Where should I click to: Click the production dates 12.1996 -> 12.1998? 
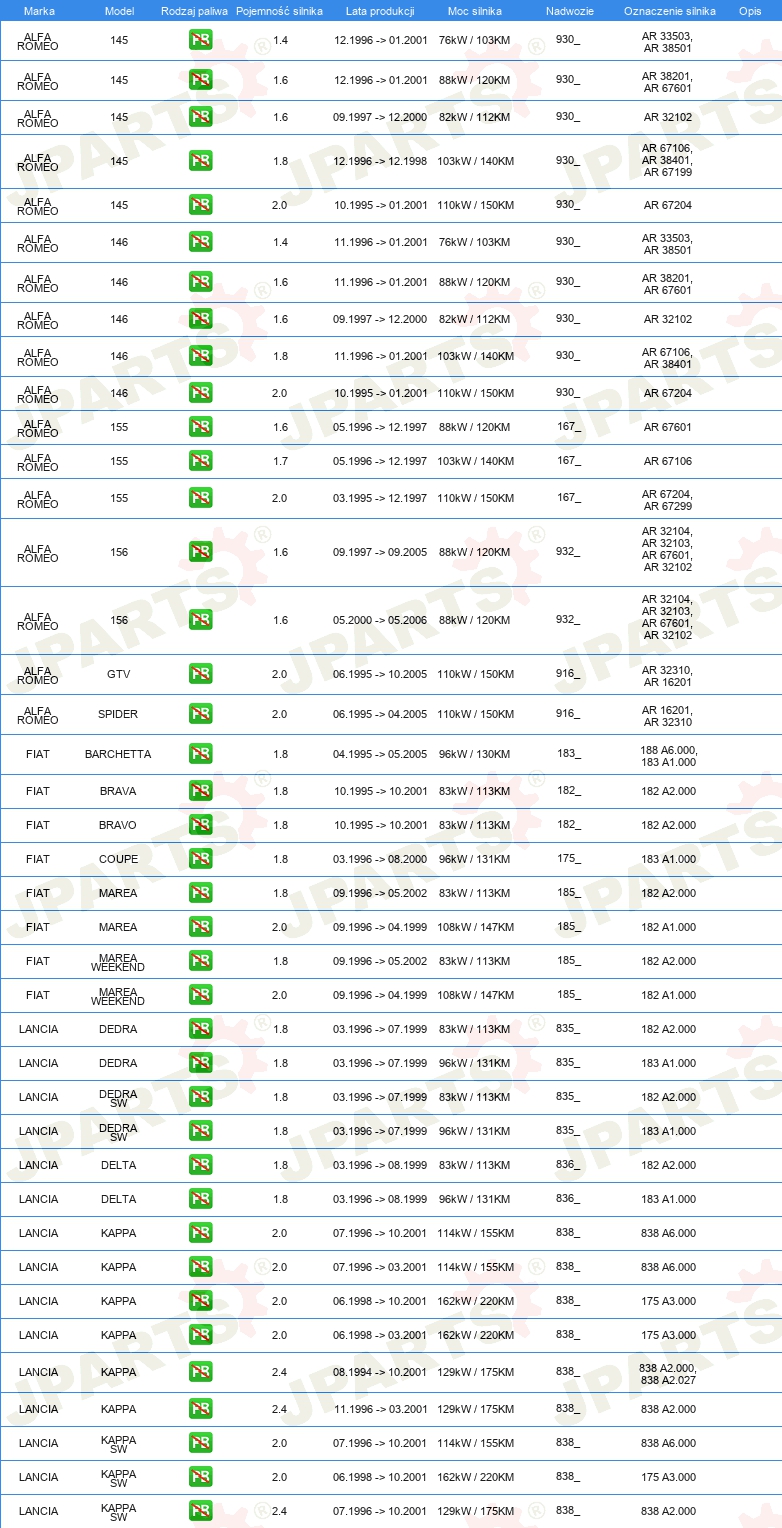point(380,161)
